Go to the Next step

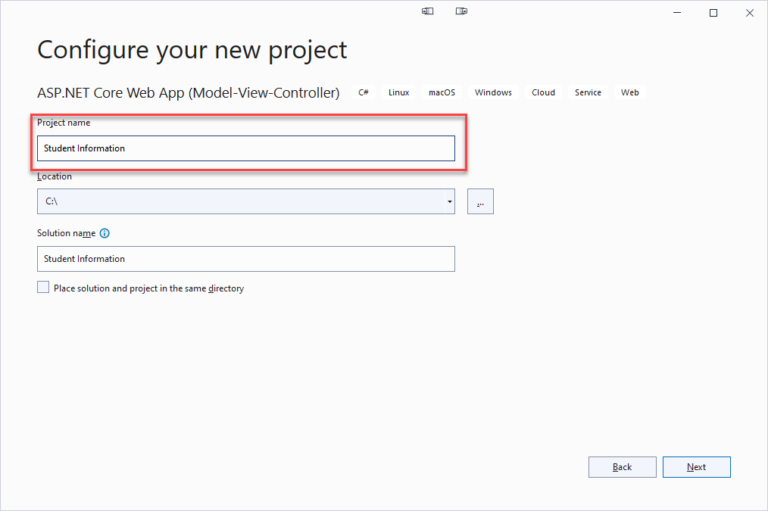click(x=696, y=467)
